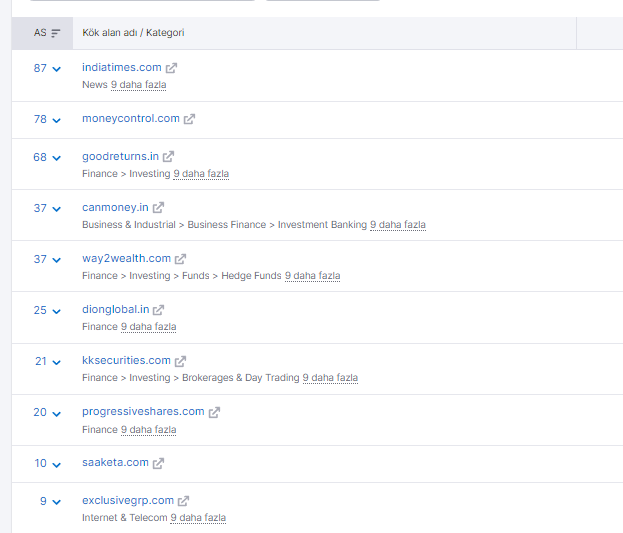Open the way2wealth.com domain link

pyautogui.click(x=126, y=258)
